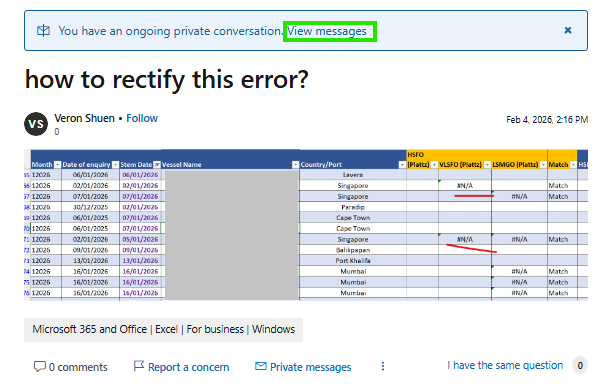This screenshot has width=598, height=389.
Task: Click the 0 comments text
Action: 78,367
